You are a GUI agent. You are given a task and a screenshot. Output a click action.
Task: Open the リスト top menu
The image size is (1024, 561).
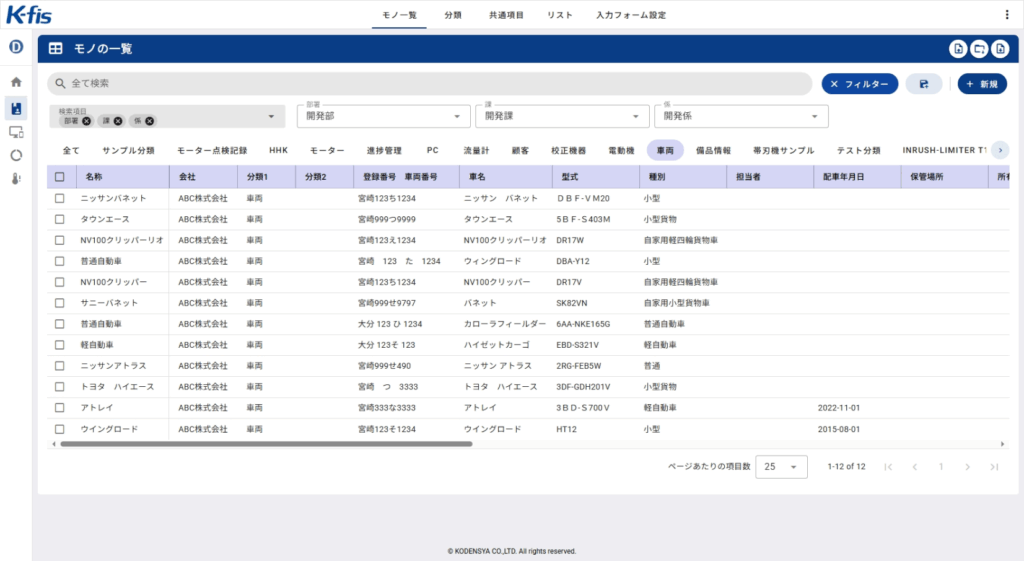pos(560,15)
